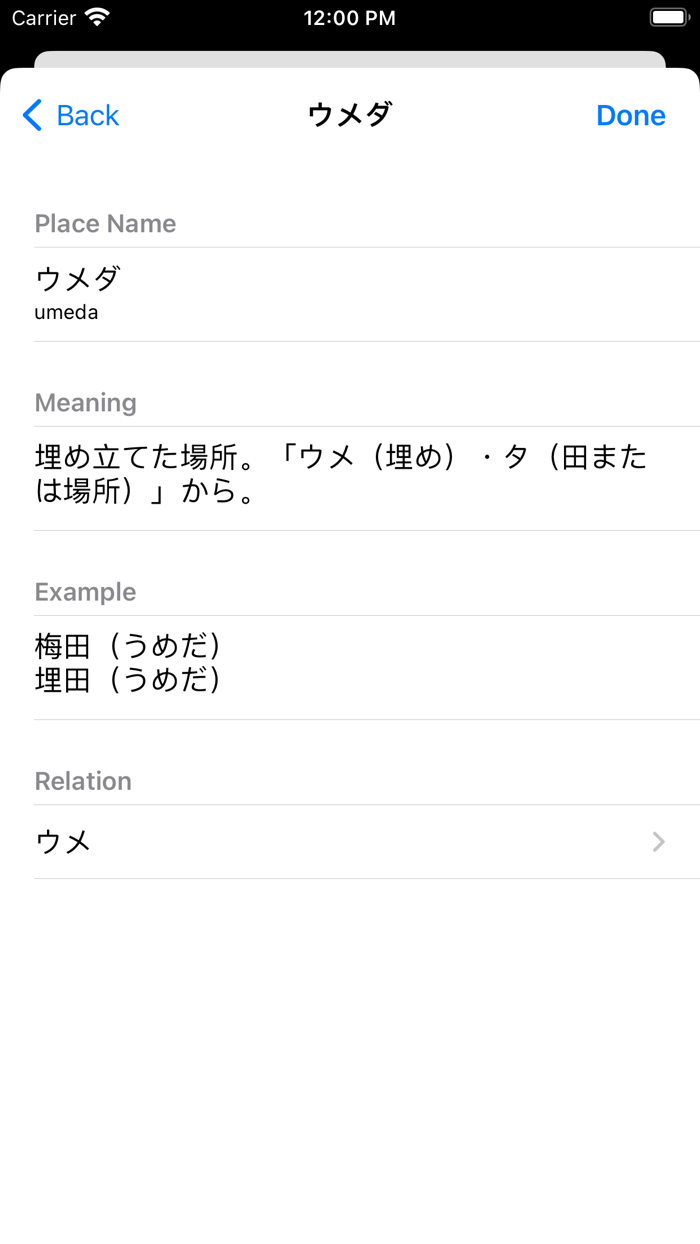The image size is (700, 1244).
Task: Select the Meaning section header
Action: pyautogui.click(x=85, y=402)
